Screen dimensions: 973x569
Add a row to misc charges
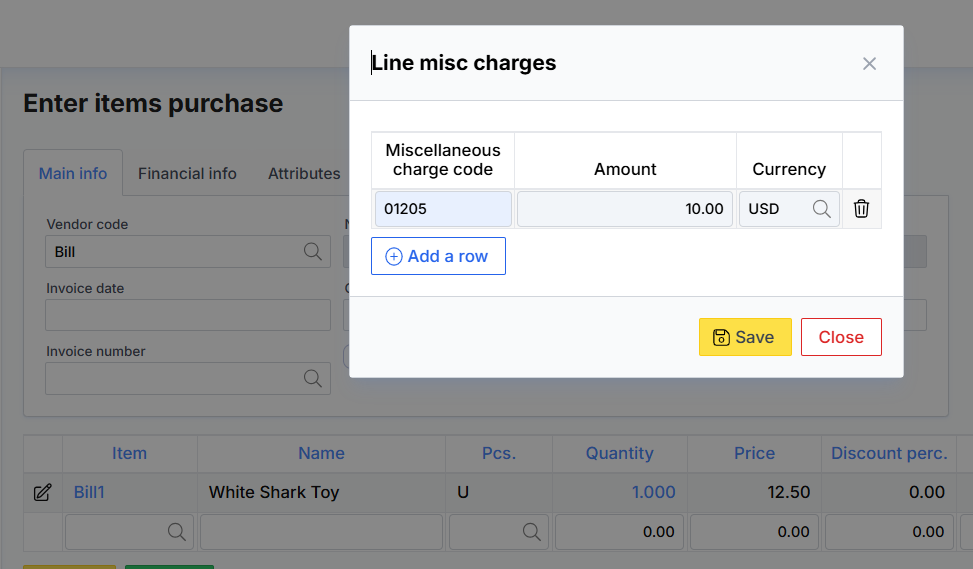(x=438, y=256)
